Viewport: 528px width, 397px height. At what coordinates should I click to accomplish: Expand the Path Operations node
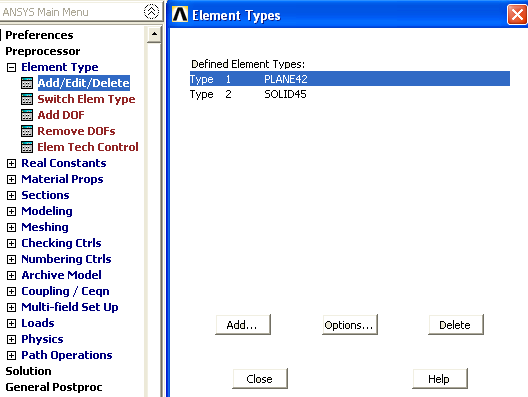(x=11, y=355)
